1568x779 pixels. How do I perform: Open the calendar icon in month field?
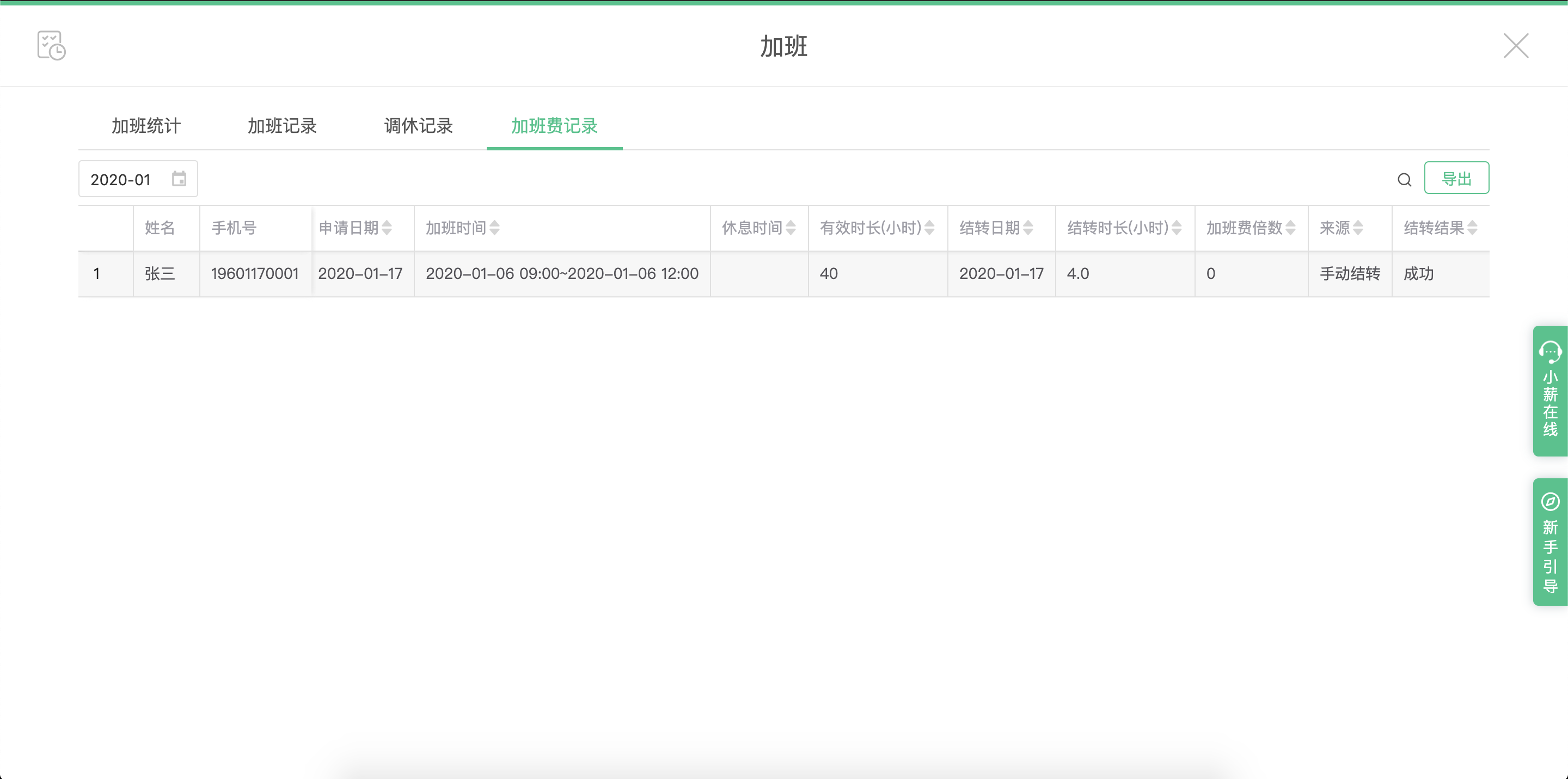point(179,179)
